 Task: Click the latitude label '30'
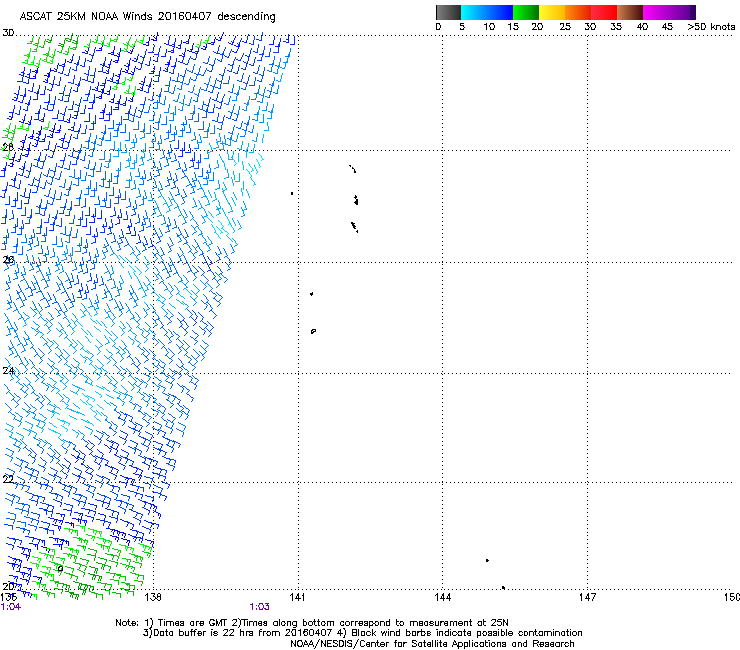click(8, 33)
